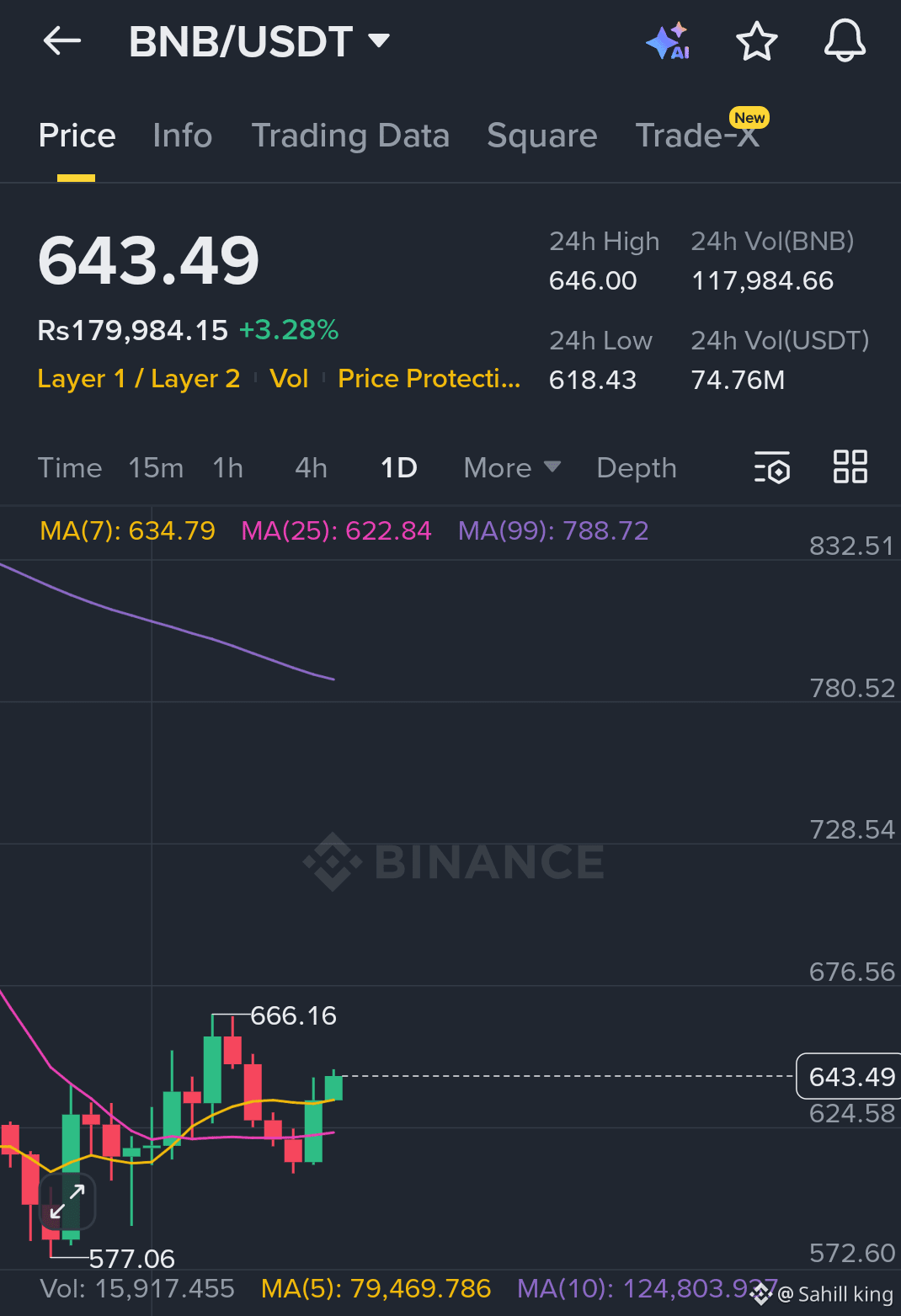Screen dimensions: 901x1316
Task: Tap the Vol: 15,917.455 readout
Action: click(137, 1288)
